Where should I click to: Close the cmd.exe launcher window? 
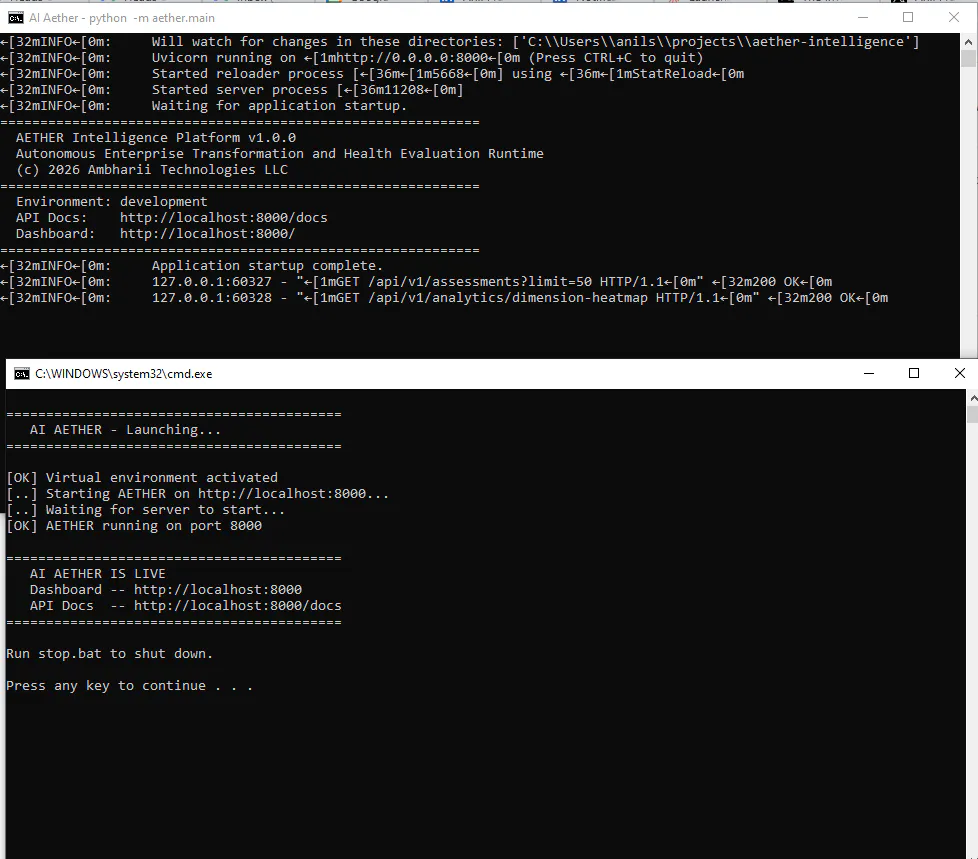tap(959, 373)
